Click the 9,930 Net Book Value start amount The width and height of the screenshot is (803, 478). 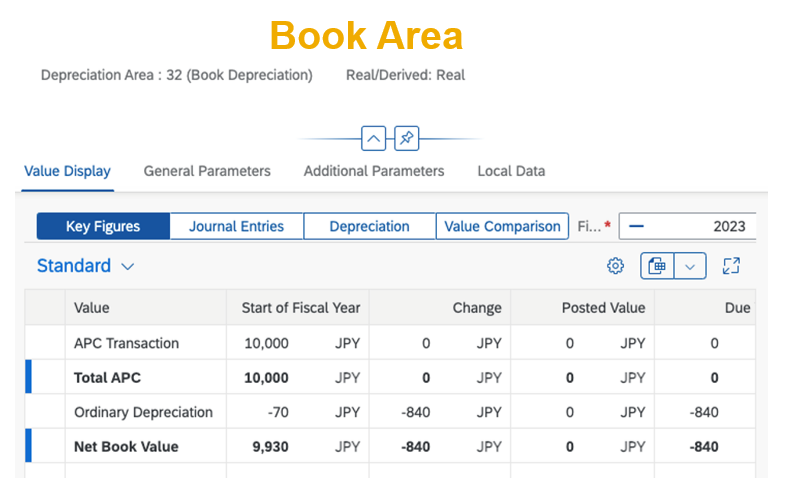(270, 447)
